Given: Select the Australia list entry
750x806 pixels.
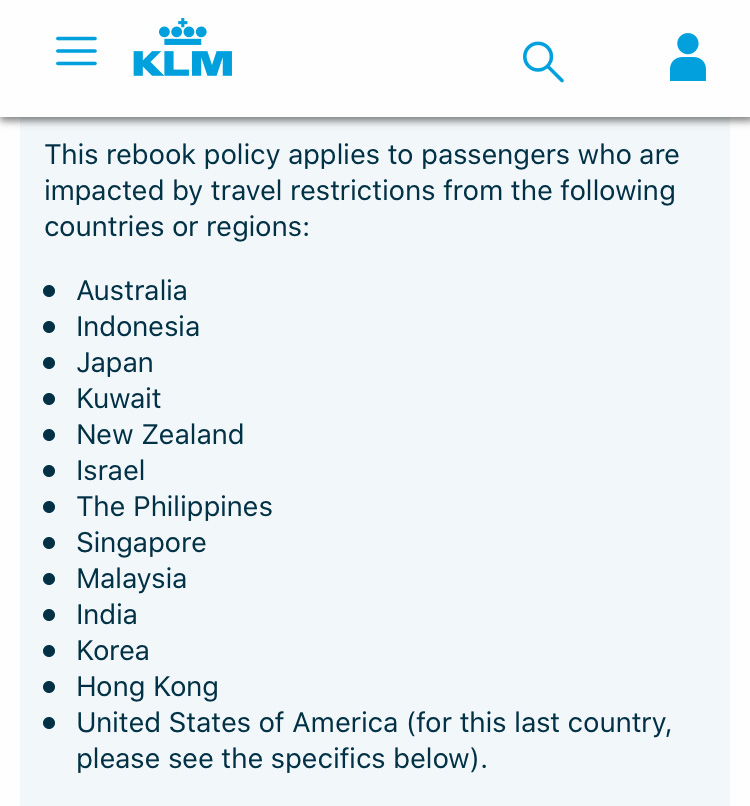Looking at the screenshot, I should pos(132,290).
